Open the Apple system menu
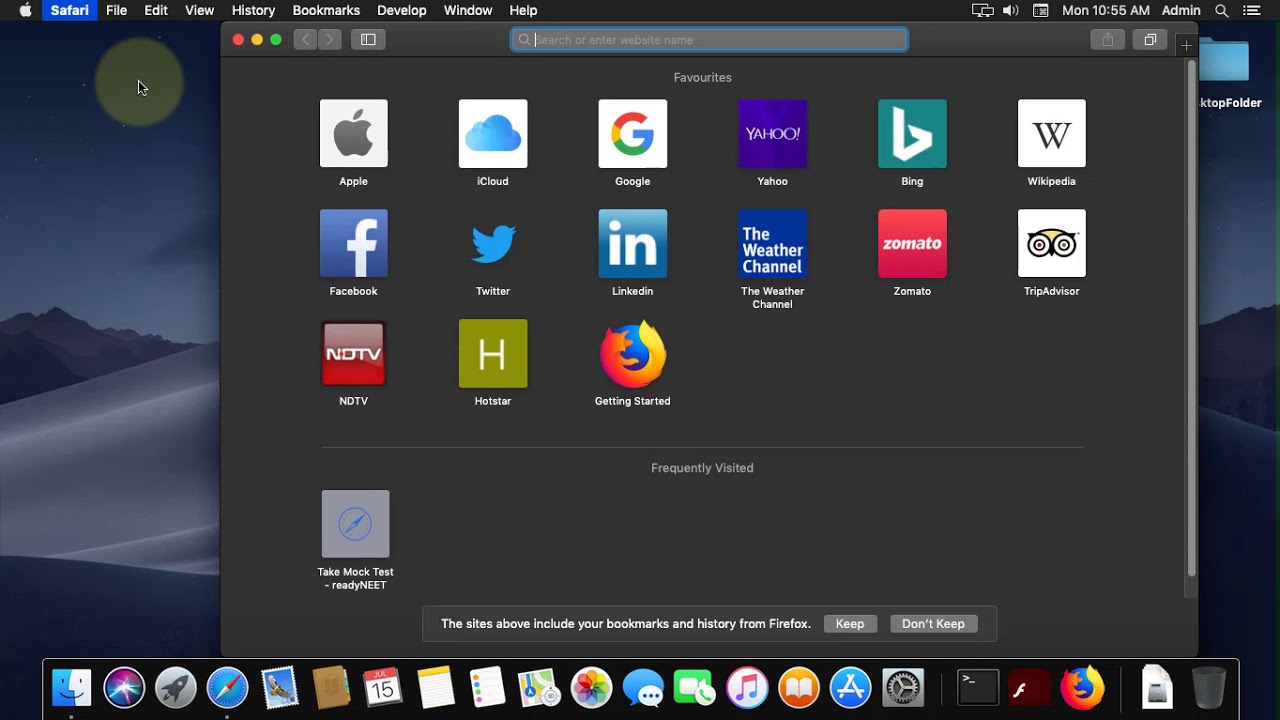1280x720 pixels. [26, 10]
